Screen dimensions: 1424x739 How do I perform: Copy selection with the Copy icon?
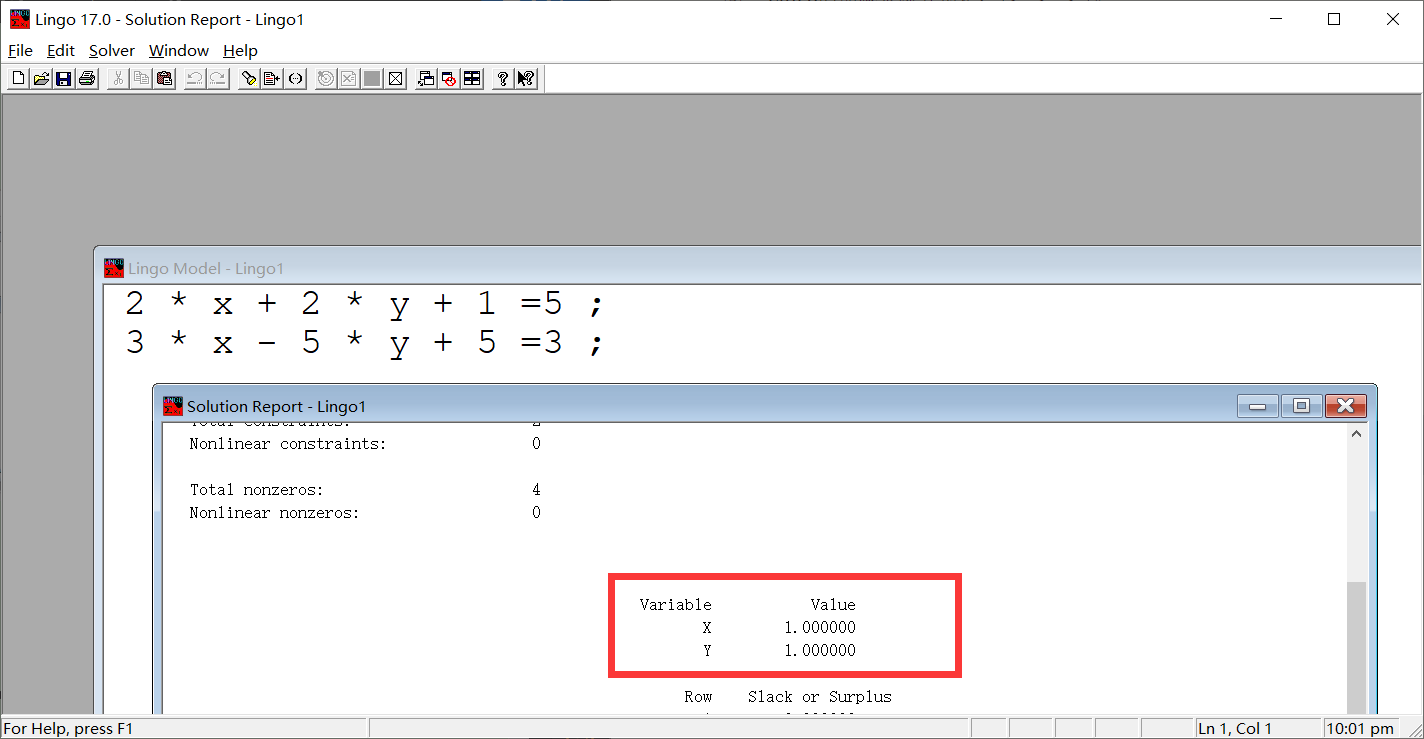click(x=141, y=79)
